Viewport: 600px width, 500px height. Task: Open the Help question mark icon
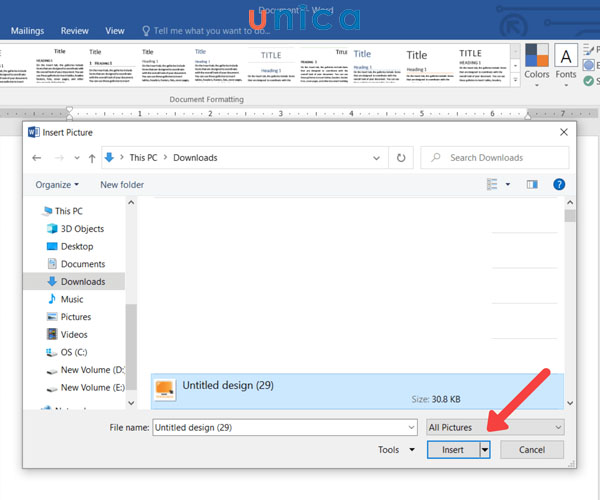[559, 184]
